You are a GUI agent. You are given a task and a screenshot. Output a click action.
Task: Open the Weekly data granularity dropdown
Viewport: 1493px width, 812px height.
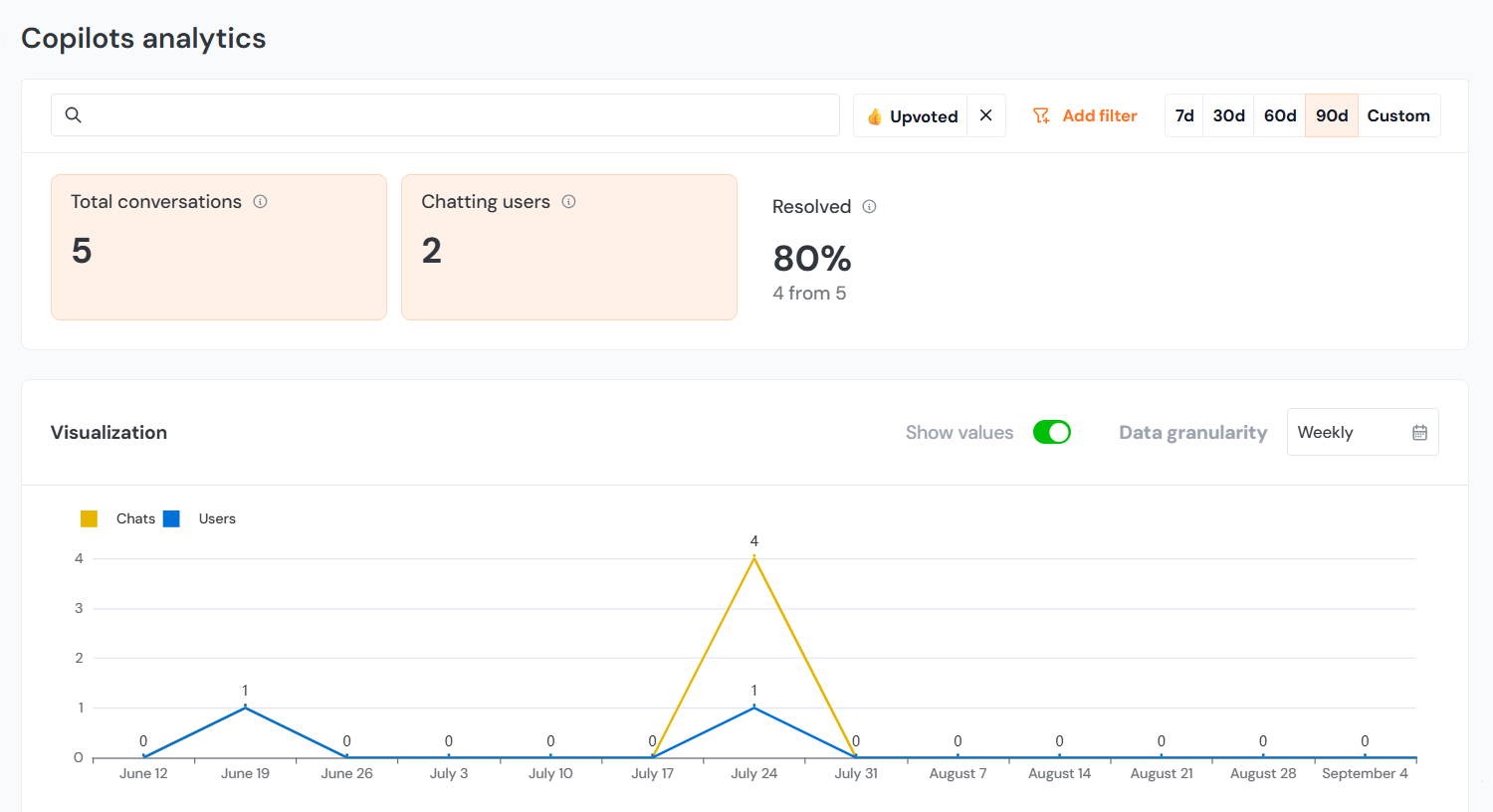point(1361,432)
